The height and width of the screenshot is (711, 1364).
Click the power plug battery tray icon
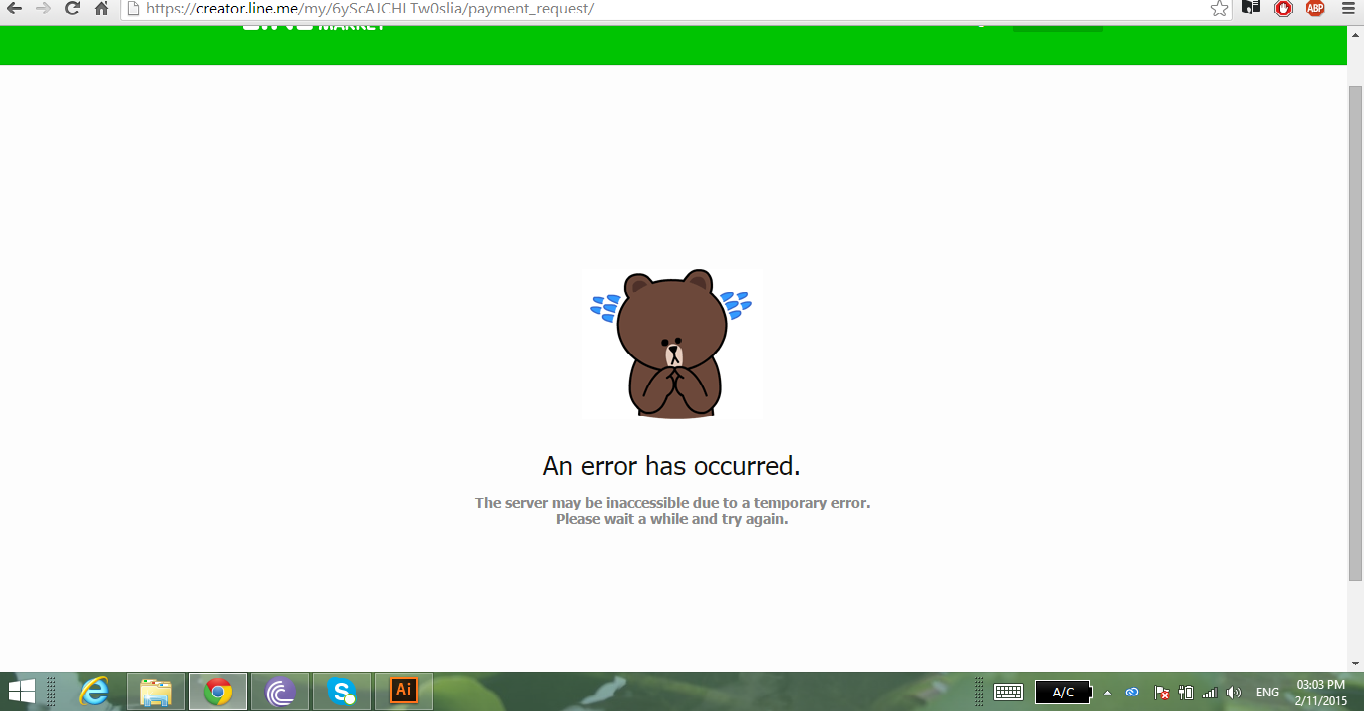[1187, 692]
